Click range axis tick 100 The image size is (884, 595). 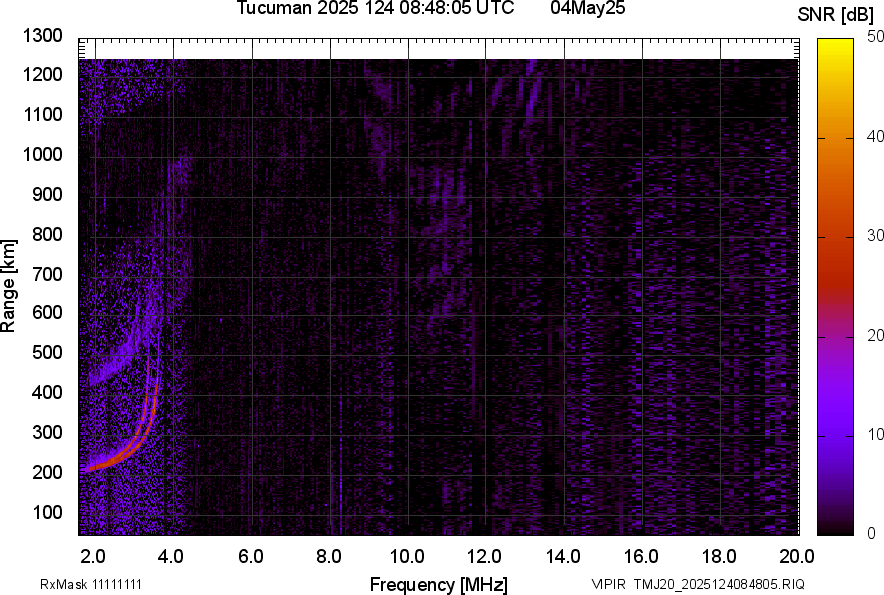click(x=47, y=512)
